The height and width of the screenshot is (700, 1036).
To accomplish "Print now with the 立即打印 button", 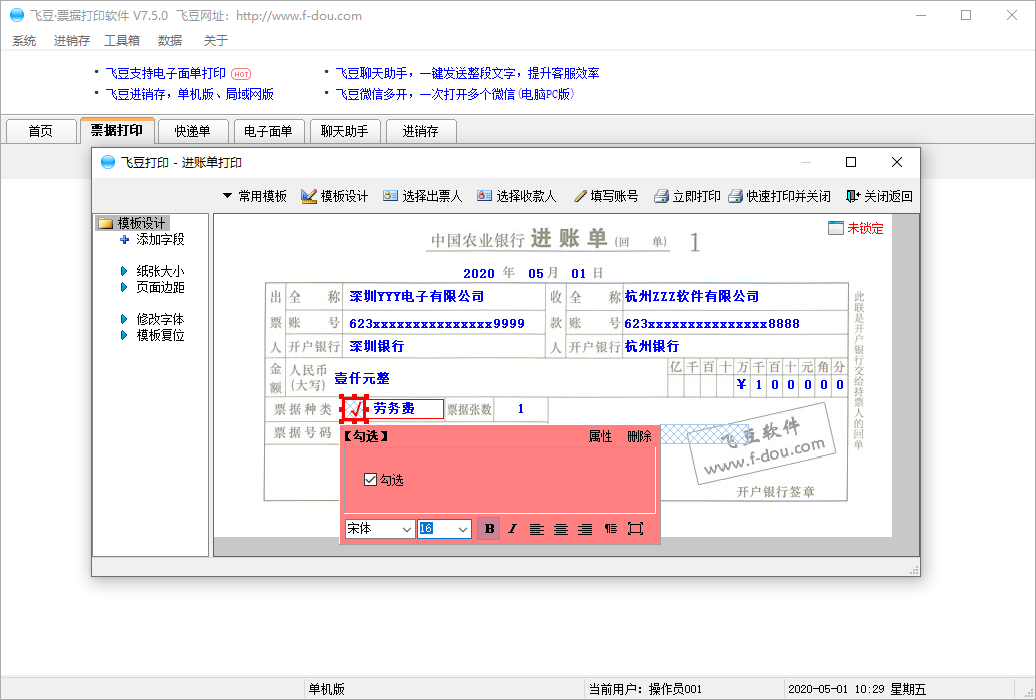I will 687,196.
